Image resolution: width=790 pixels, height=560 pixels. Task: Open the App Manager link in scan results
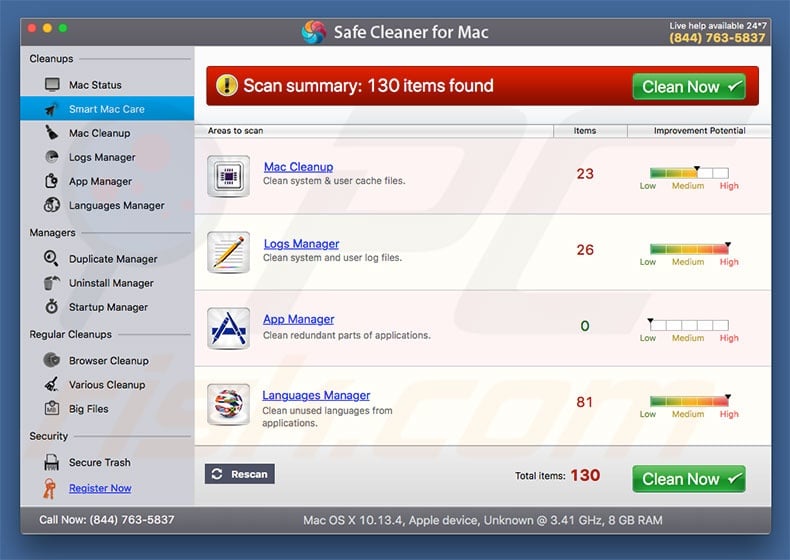(x=298, y=319)
